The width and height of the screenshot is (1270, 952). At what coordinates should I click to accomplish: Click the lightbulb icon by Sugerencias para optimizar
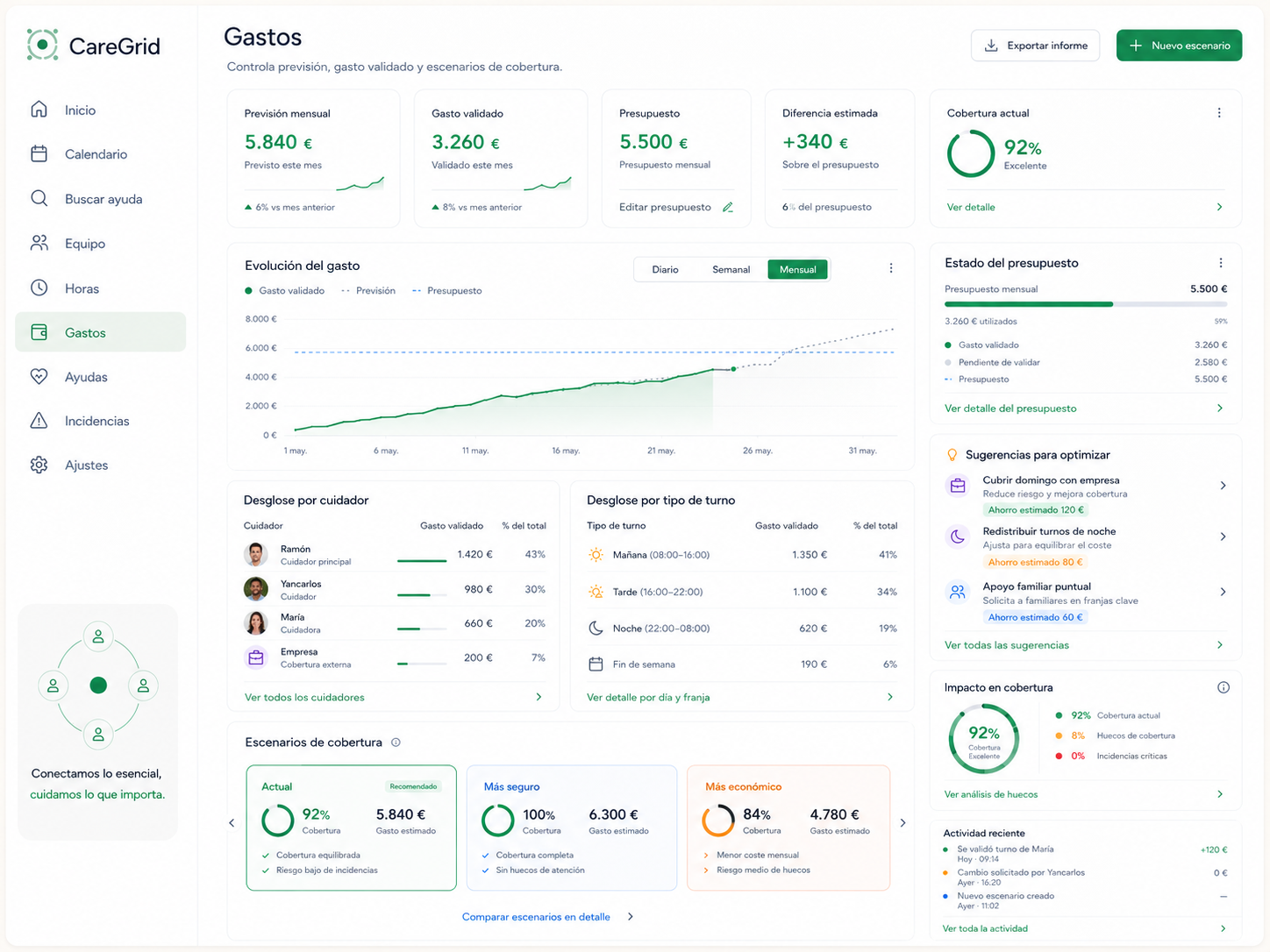pos(952,455)
